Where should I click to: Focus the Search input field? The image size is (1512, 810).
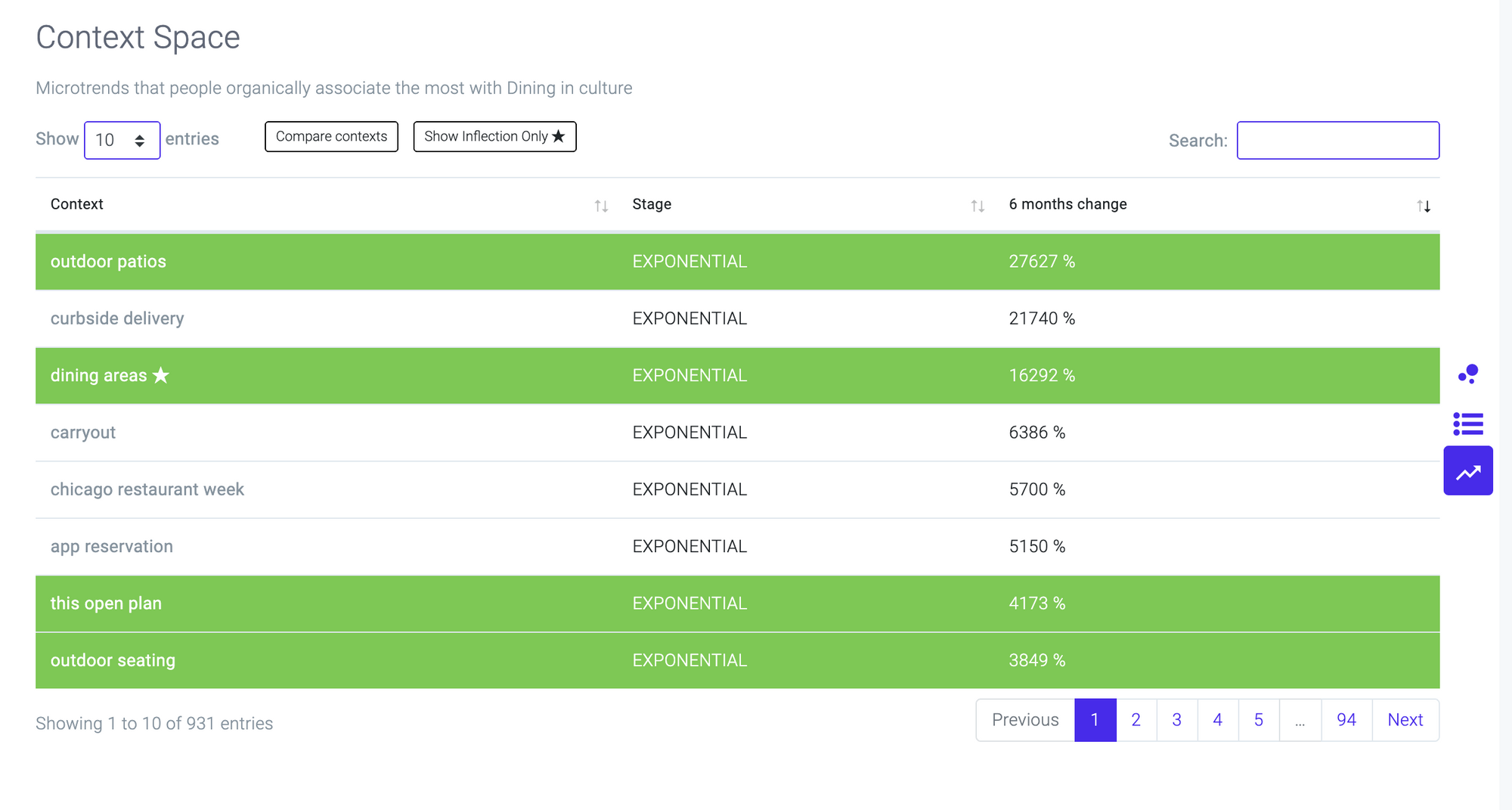tap(1337, 140)
